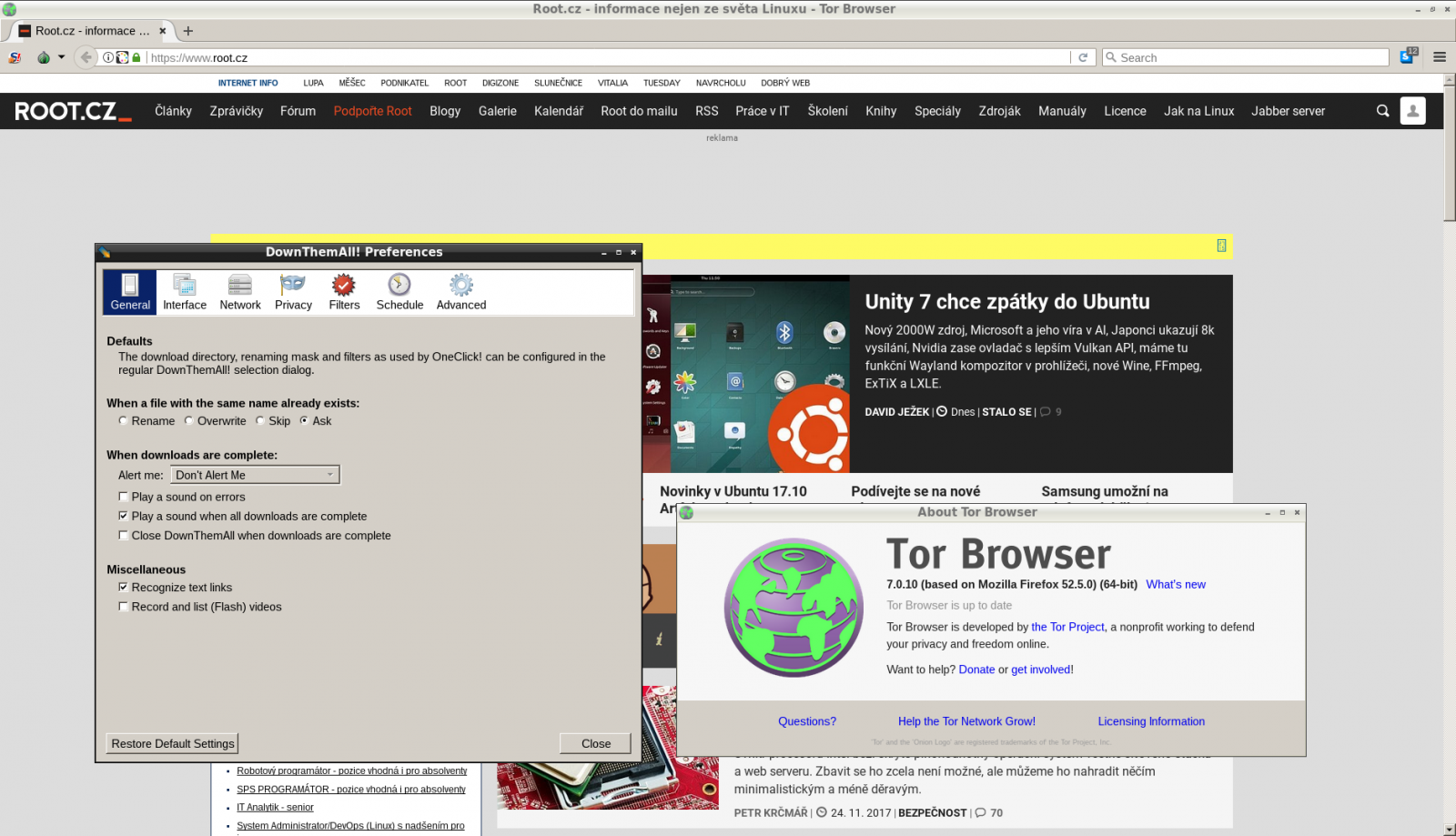Click the Root.cz site search magnifier
The width and height of the screenshot is (1456, 836).
click(x=1382, y=111)
